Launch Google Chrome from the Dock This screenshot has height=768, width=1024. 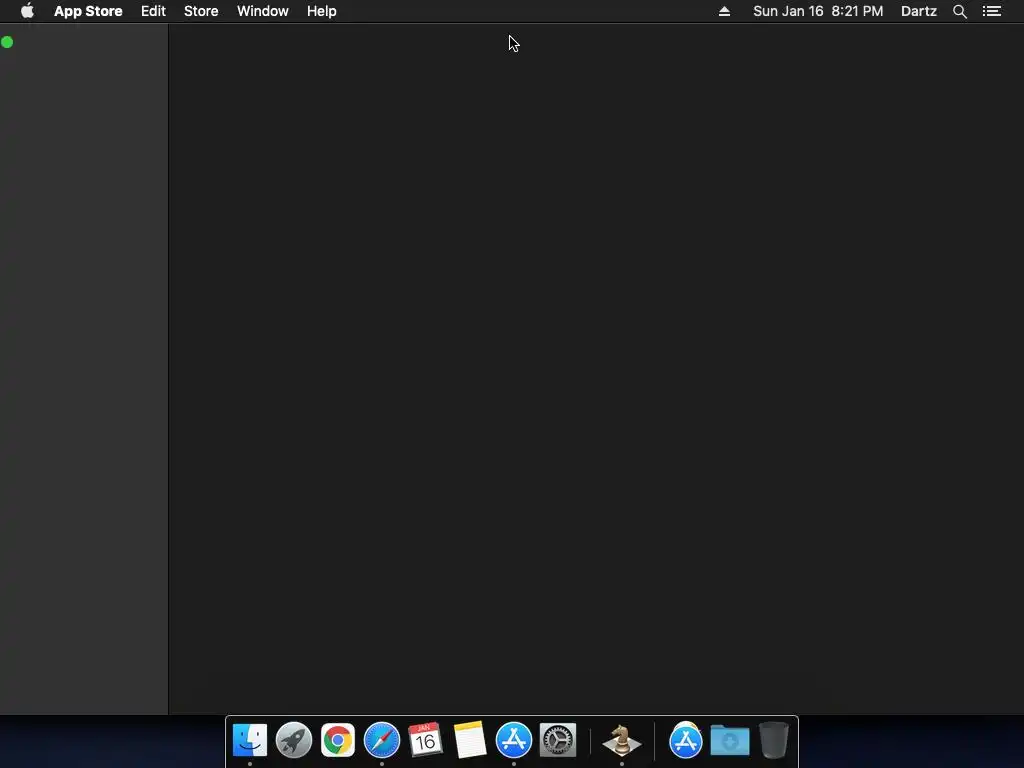[338, 740]
